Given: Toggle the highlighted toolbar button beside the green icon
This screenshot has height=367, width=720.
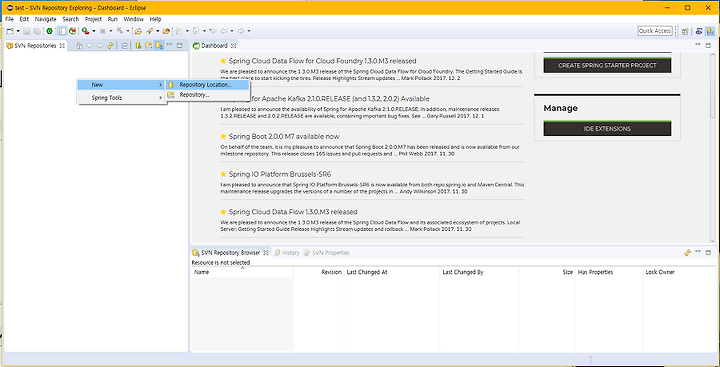Looking at the screenshot, I should 62,31.
